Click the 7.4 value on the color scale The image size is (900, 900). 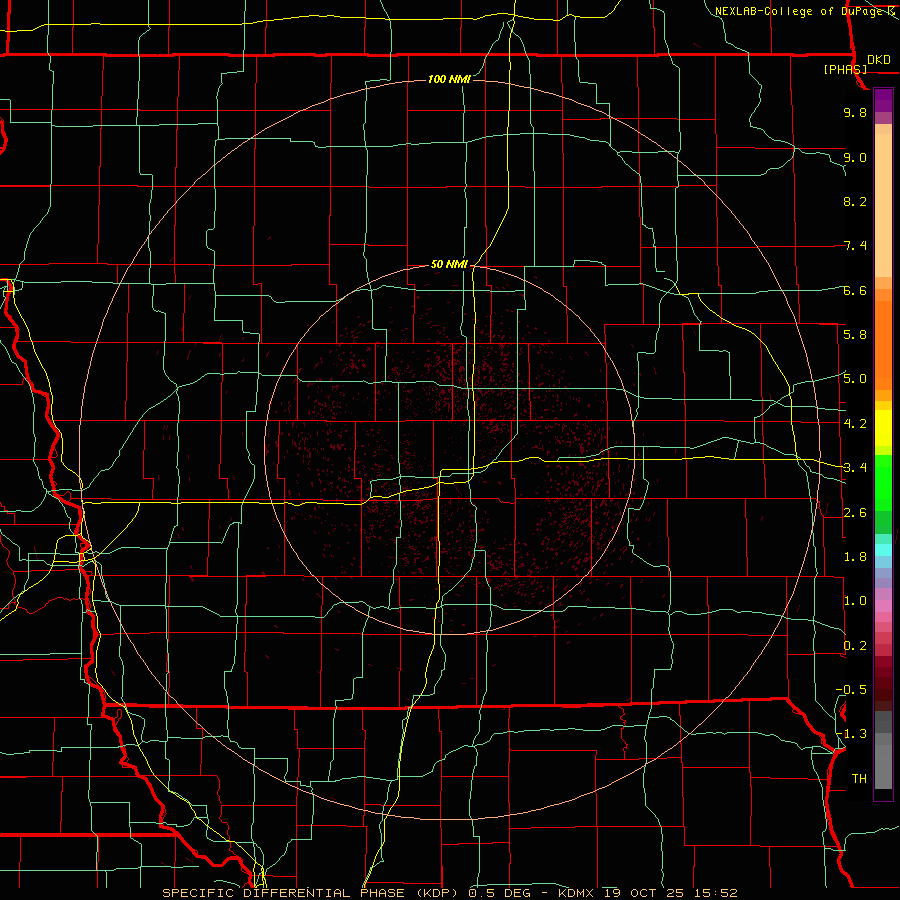855,246
